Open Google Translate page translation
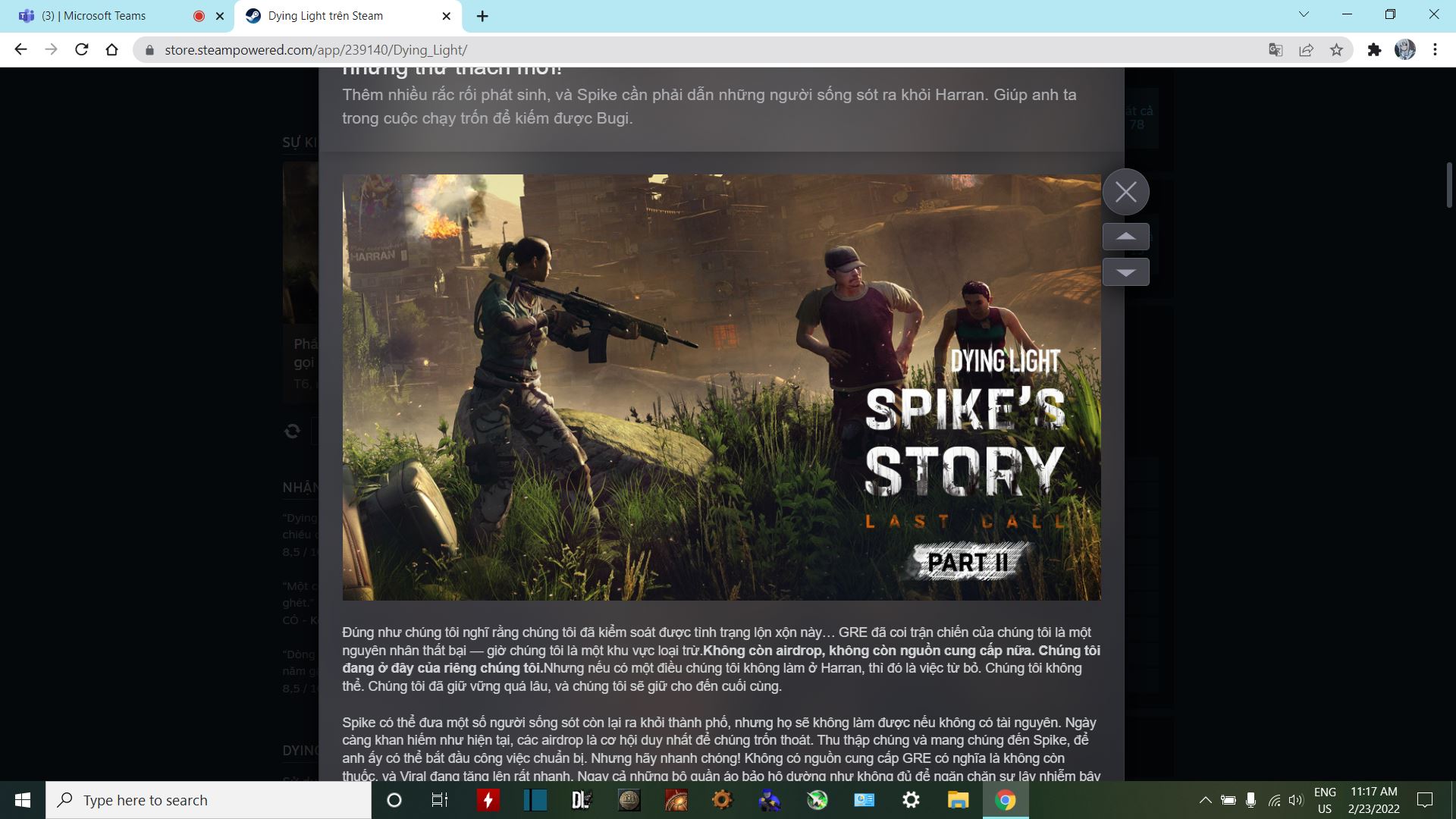1456x819 pixels. pos(1276,50)
